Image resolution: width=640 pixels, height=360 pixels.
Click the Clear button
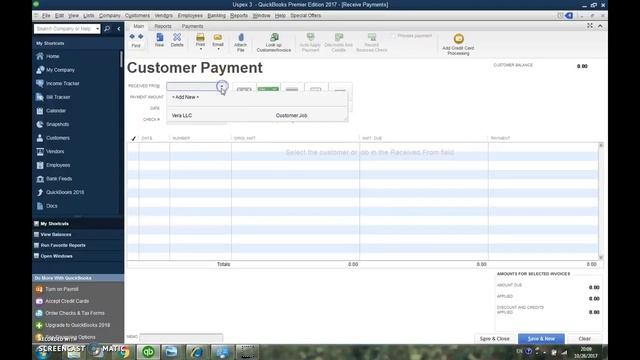584,339
